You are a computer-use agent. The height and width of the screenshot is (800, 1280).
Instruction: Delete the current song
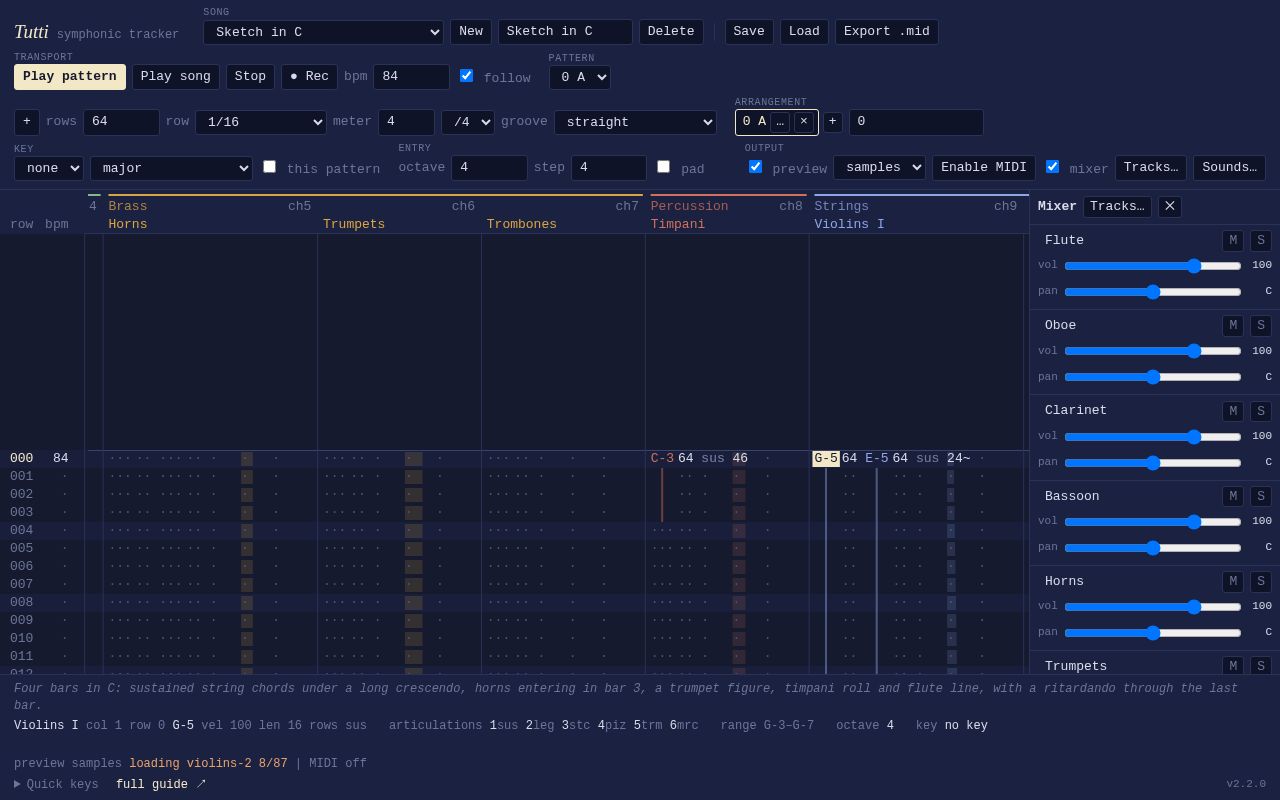point(671,32)
